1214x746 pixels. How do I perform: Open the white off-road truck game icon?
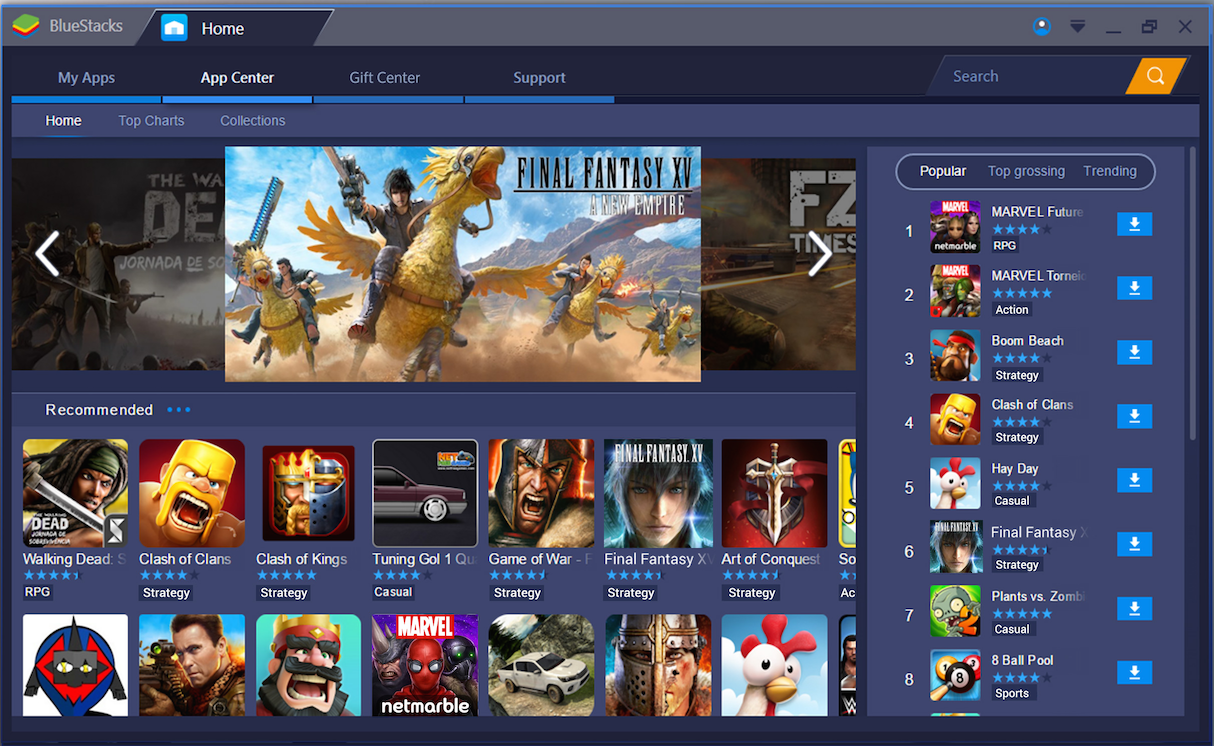coord(541,665)
